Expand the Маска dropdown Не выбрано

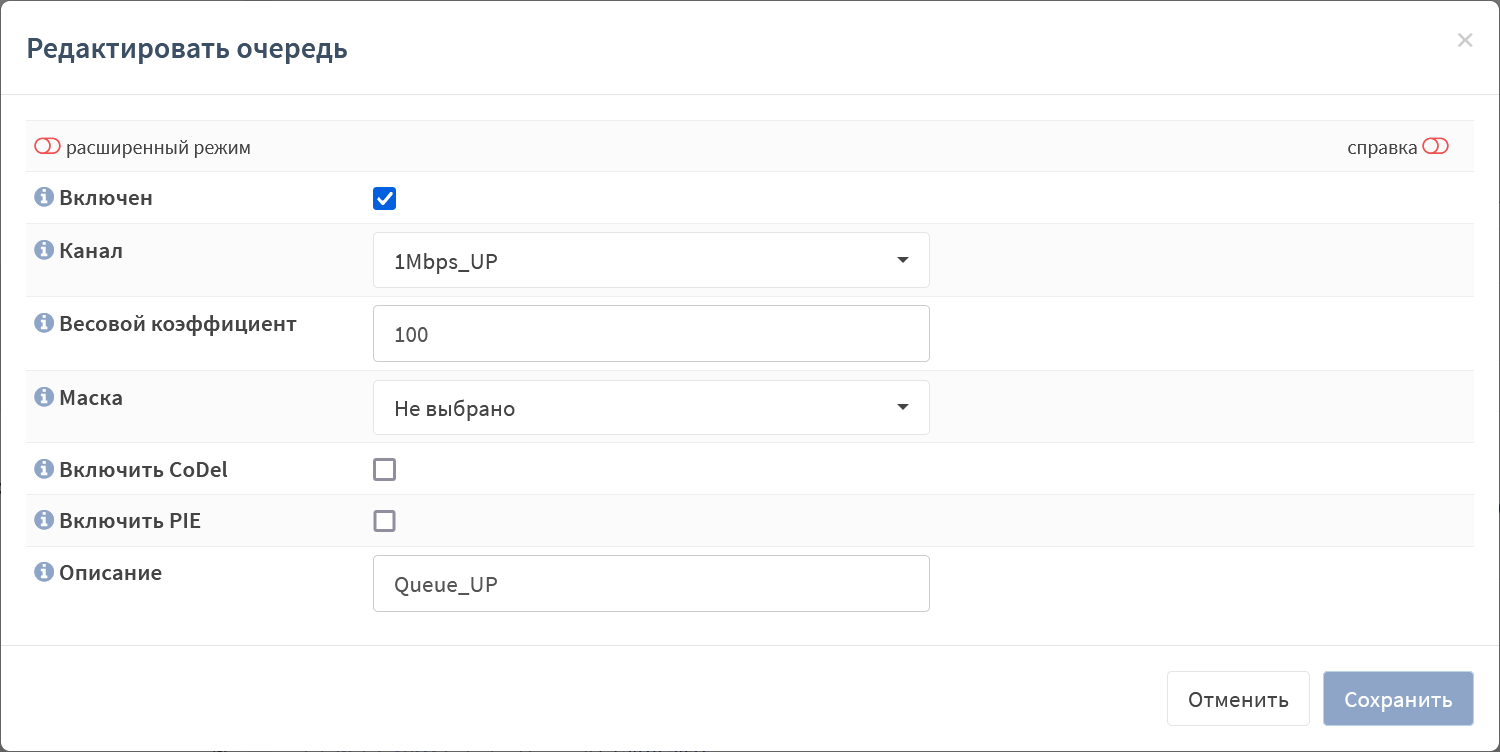coord(651,407)
